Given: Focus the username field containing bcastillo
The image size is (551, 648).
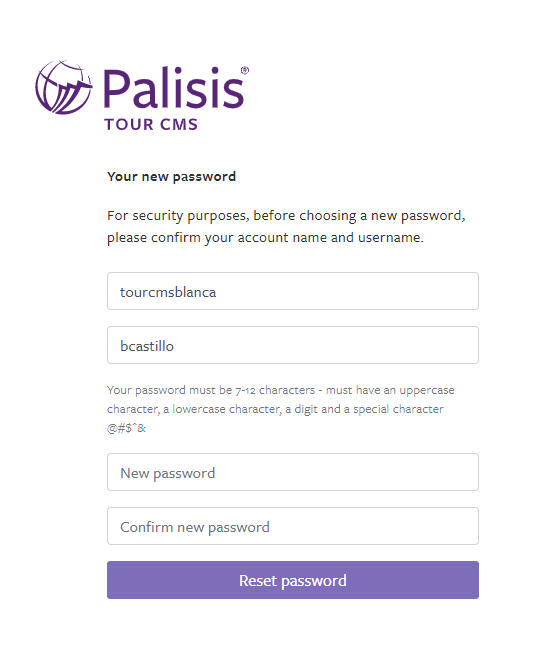Looking at the screenshot, I should 293,345.
